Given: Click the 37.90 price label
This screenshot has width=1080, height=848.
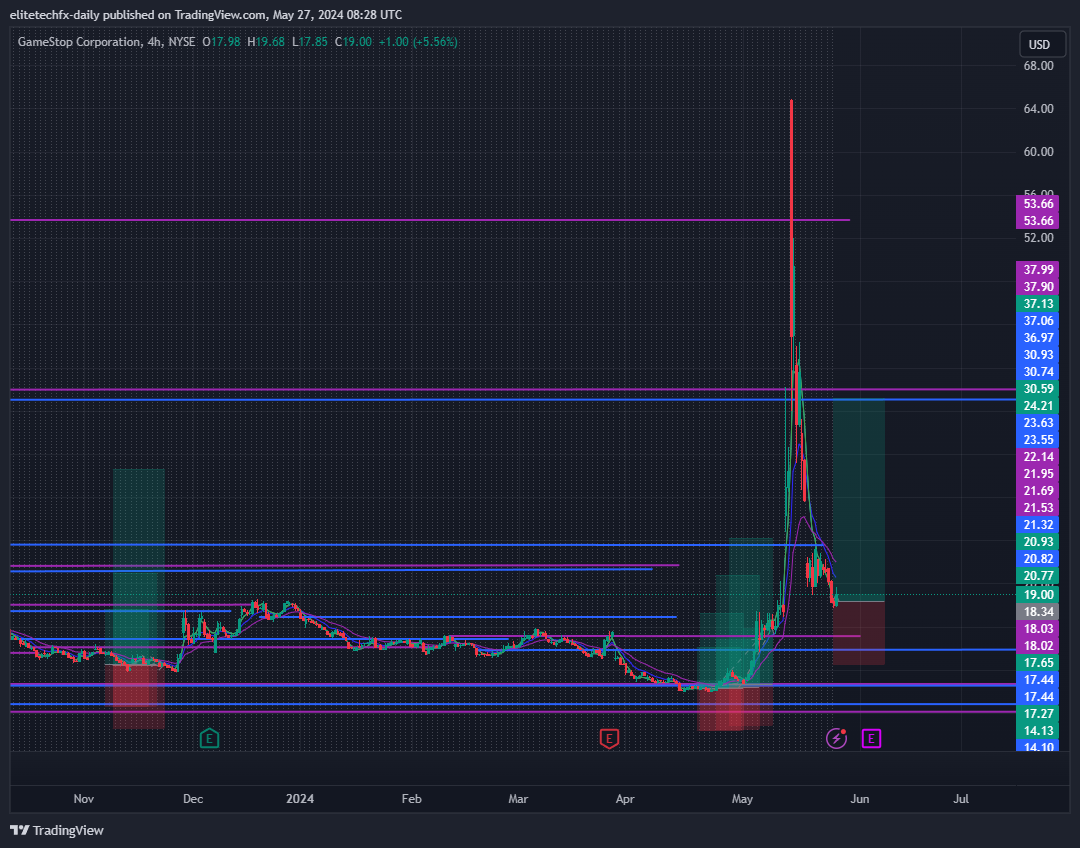Looking at the screenshot, I should coord(1037,287).
